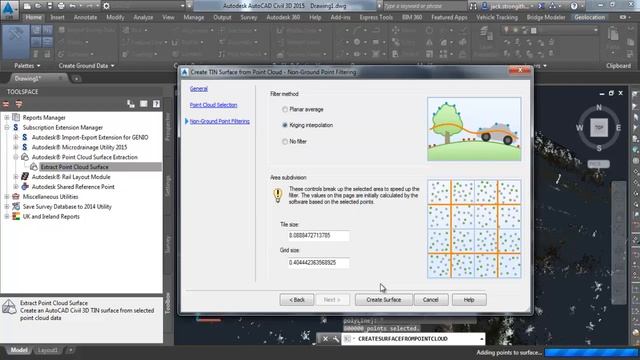Open the Geolocation ribbon tab

589,18
